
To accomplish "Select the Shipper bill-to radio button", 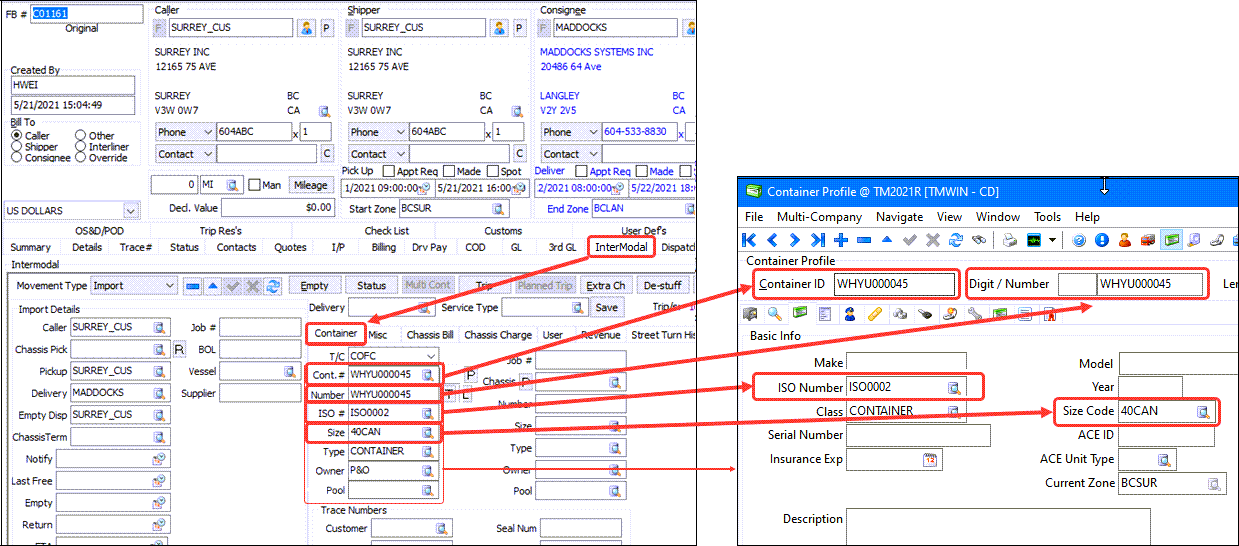I will tap(17, 147).
